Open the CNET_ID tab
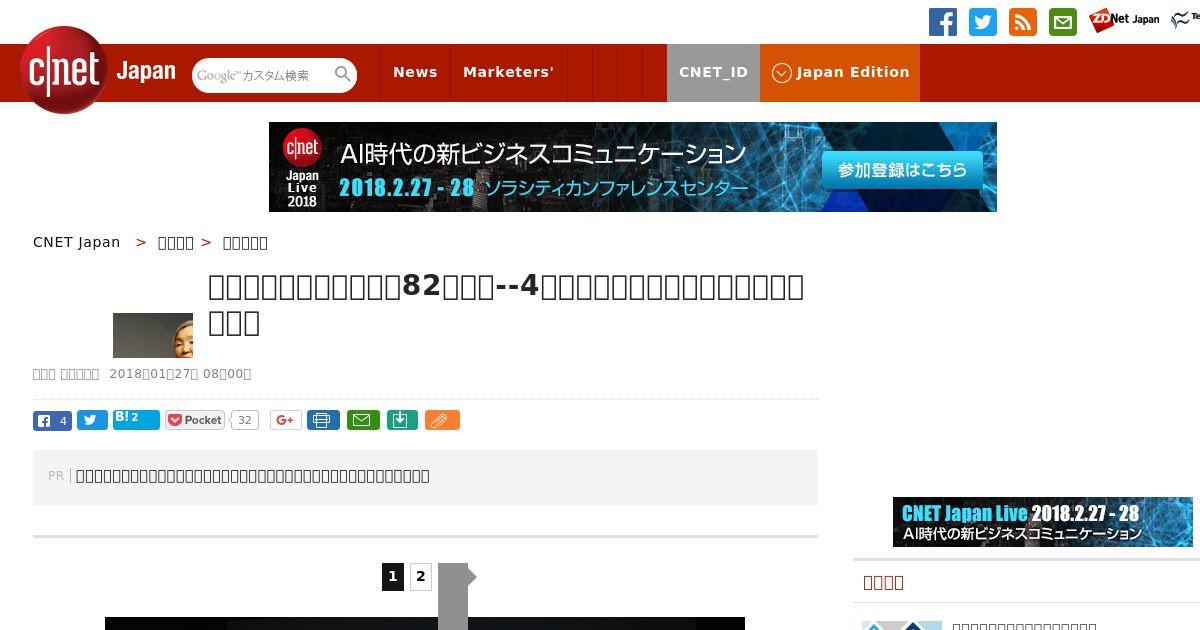The height and width of the screenshot is (630, 1200). tap(713, 72)
